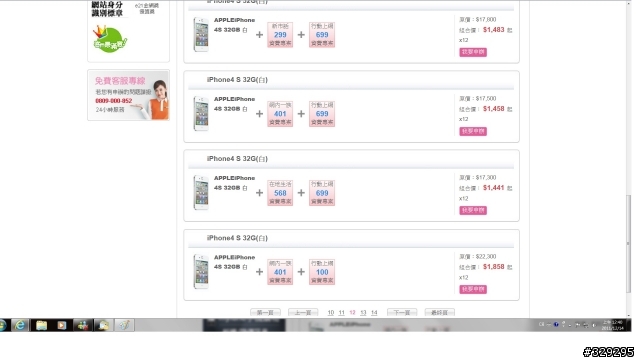Select the 401 plan box in the $1,858 offer
Image resolution: width=640 pixels, height=360 pixels.
click(x=280, y=272)
